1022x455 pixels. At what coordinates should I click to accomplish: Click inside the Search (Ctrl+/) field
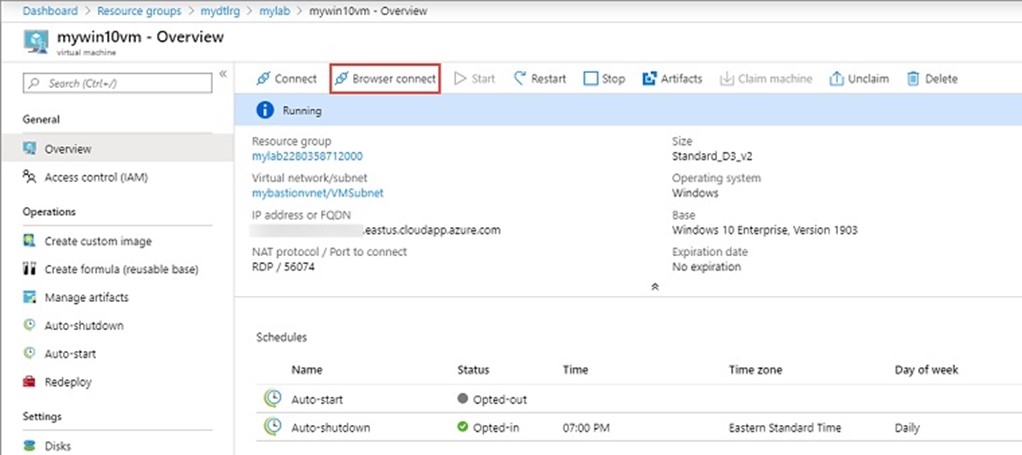pos(117,83)
